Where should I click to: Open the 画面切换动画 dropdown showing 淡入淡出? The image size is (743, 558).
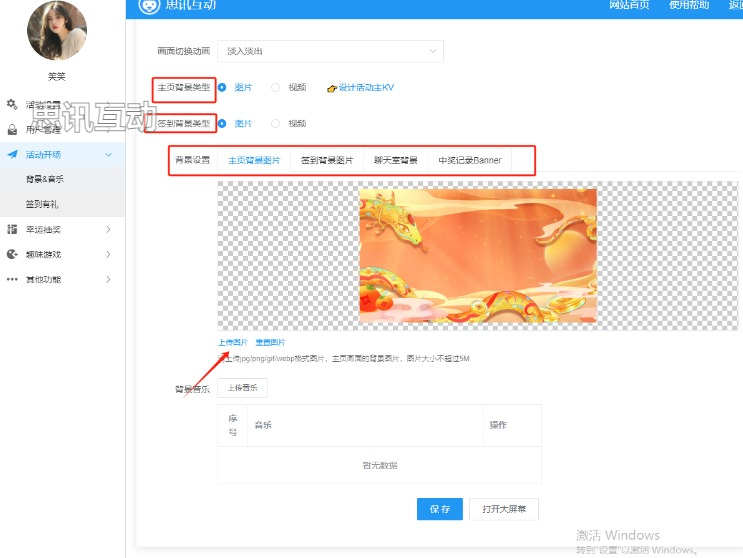[x=330, y=51]
